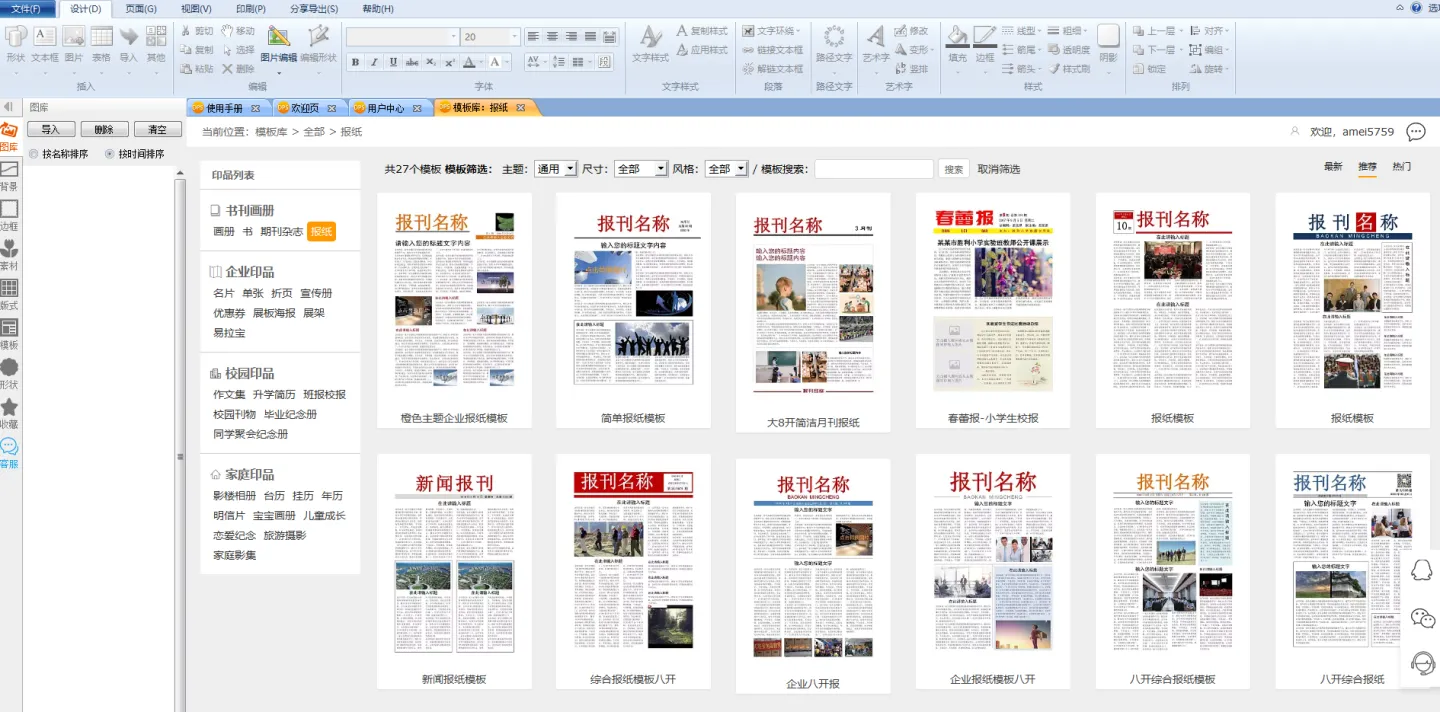Click the 艺术字 word art icon
Screen dimensions: 1440x712
pos(875,44)
